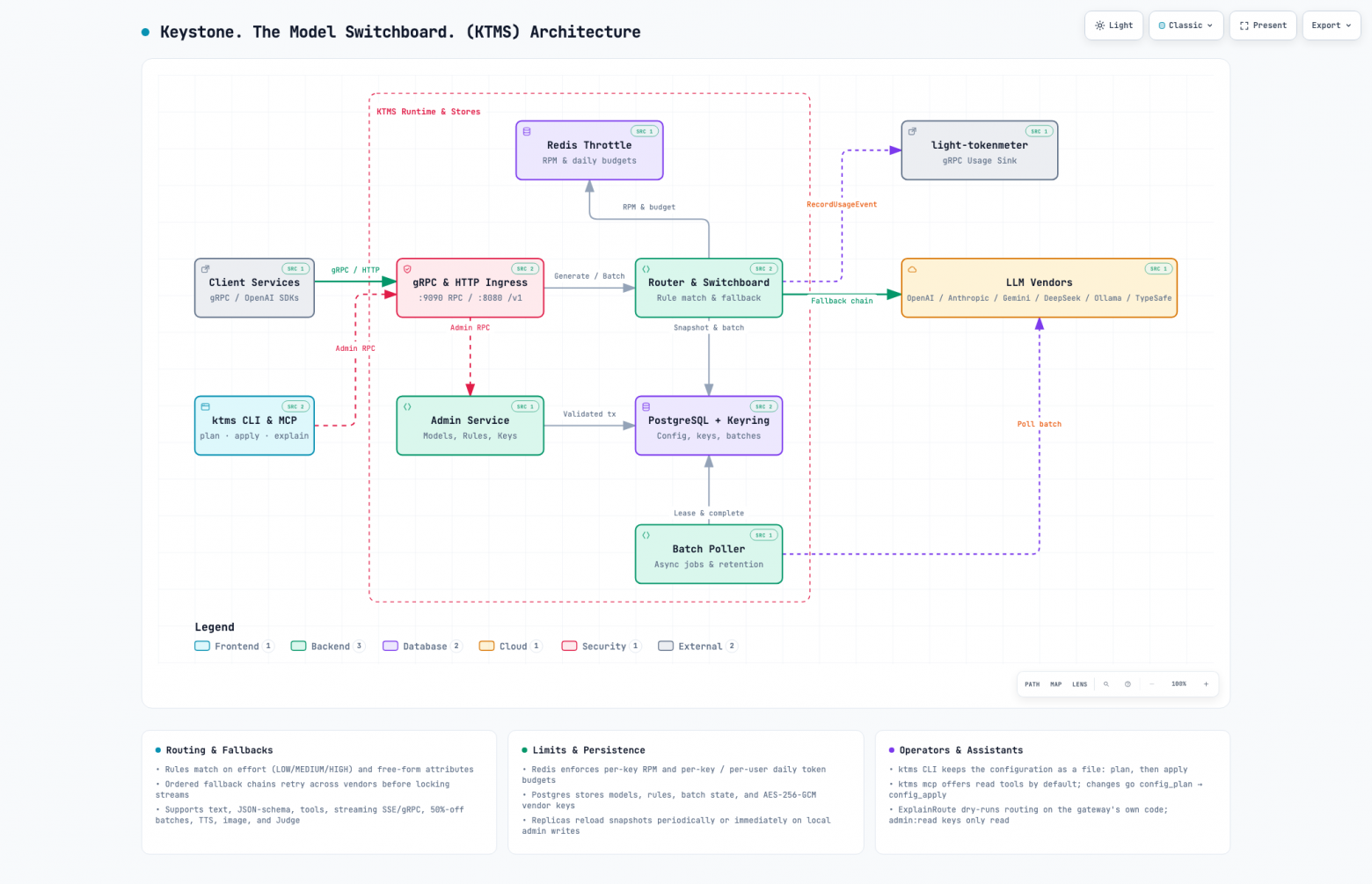Viewport: 1372px width, 884px height.
Task: Click the cloud icon on the LLM Vendors node
Action: coord(912,269)
